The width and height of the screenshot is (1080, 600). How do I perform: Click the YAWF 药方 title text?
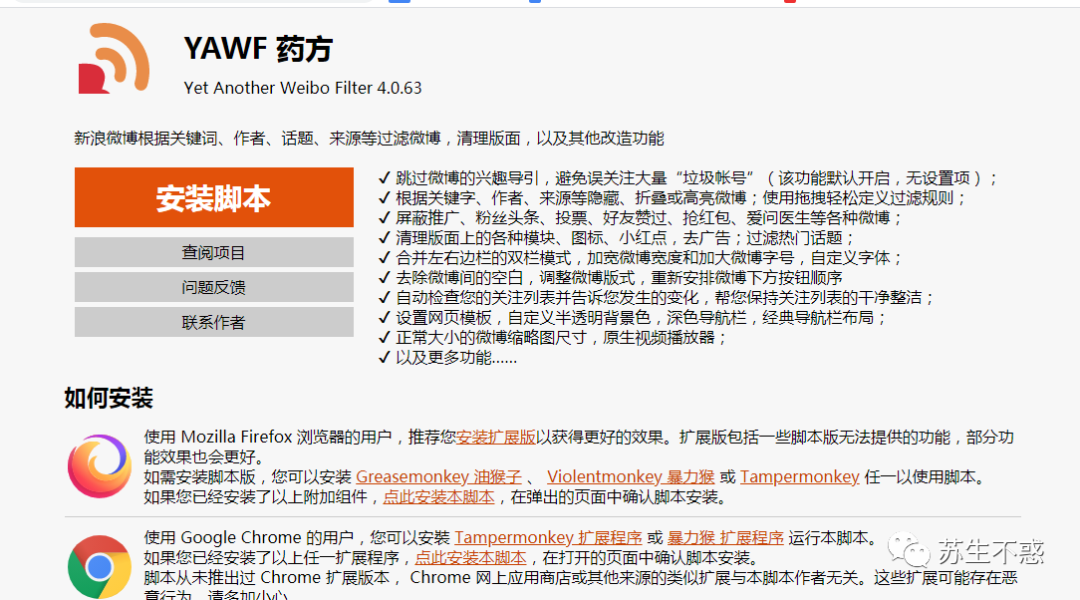(258, 49)
